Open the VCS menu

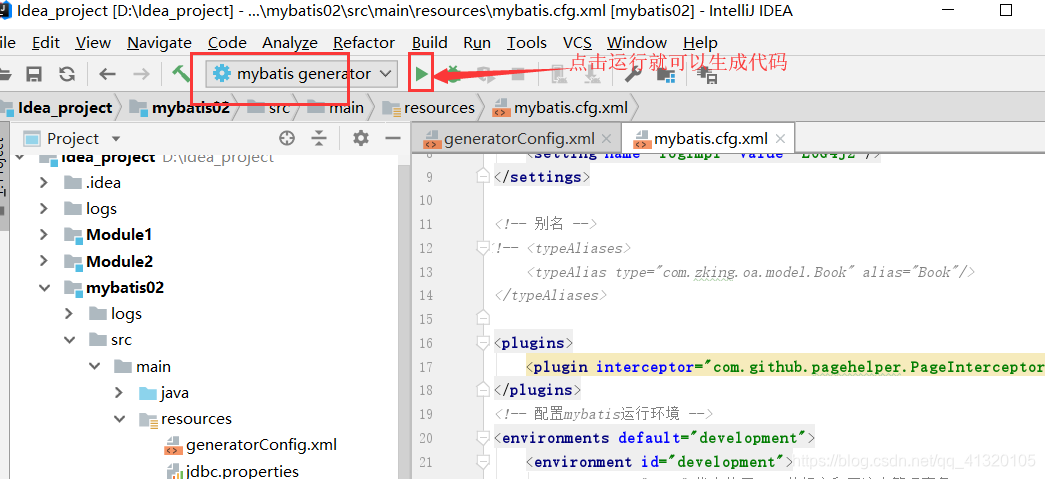(577, 43)
